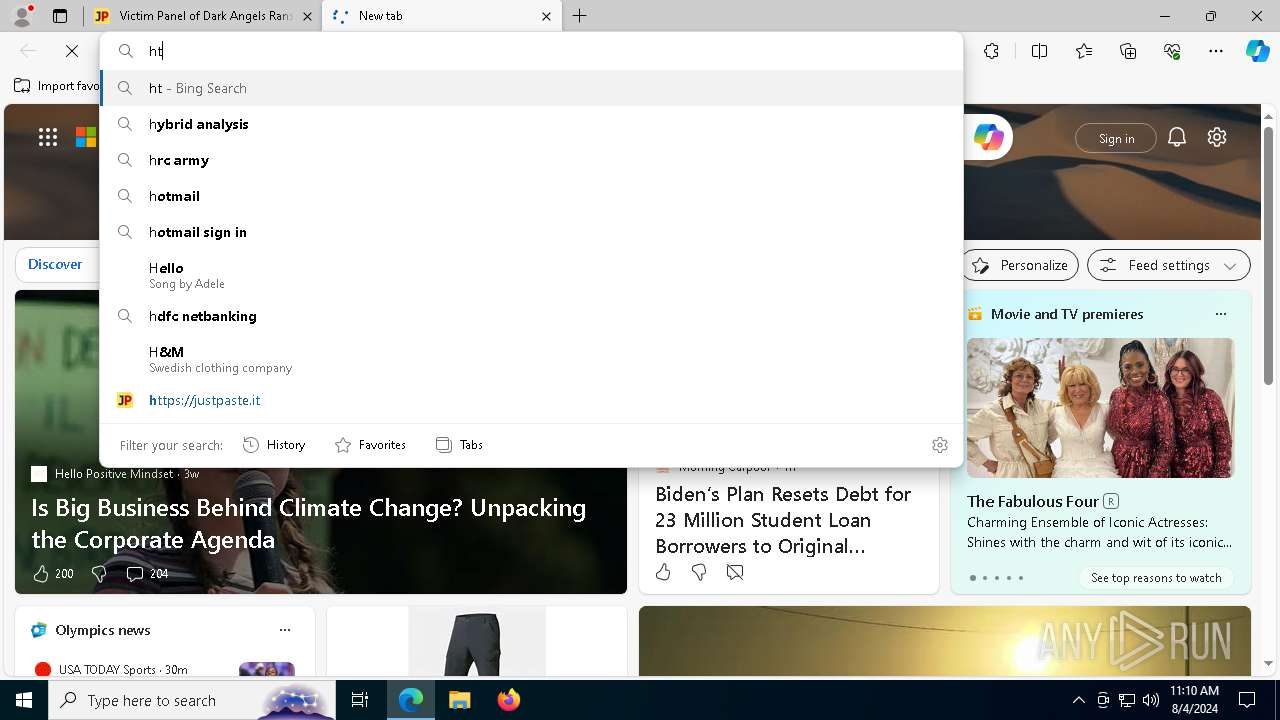Open the Extensions icon
Viewport: 1280px width, 720px height.
(991, 51)
